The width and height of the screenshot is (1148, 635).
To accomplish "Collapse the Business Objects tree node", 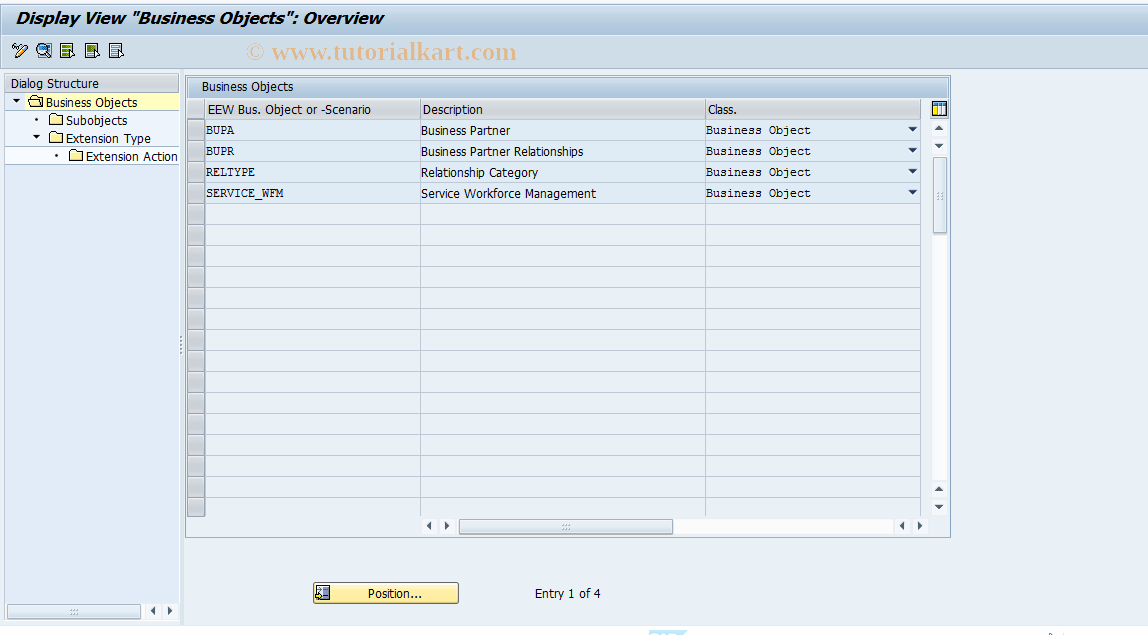I will click(x=16, y=101).
